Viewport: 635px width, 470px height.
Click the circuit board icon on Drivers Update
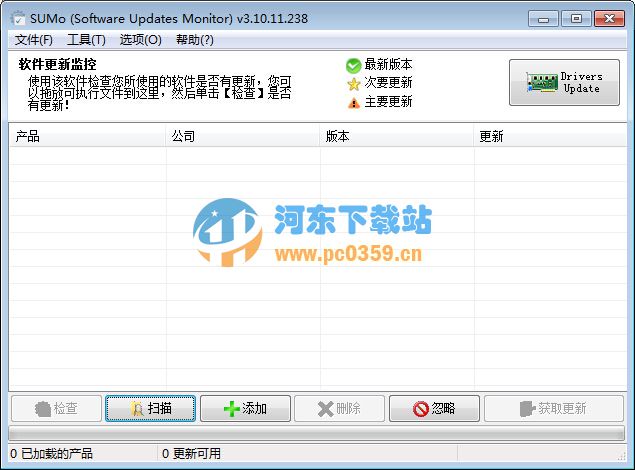pyautogui.click(x=542, y=82)
